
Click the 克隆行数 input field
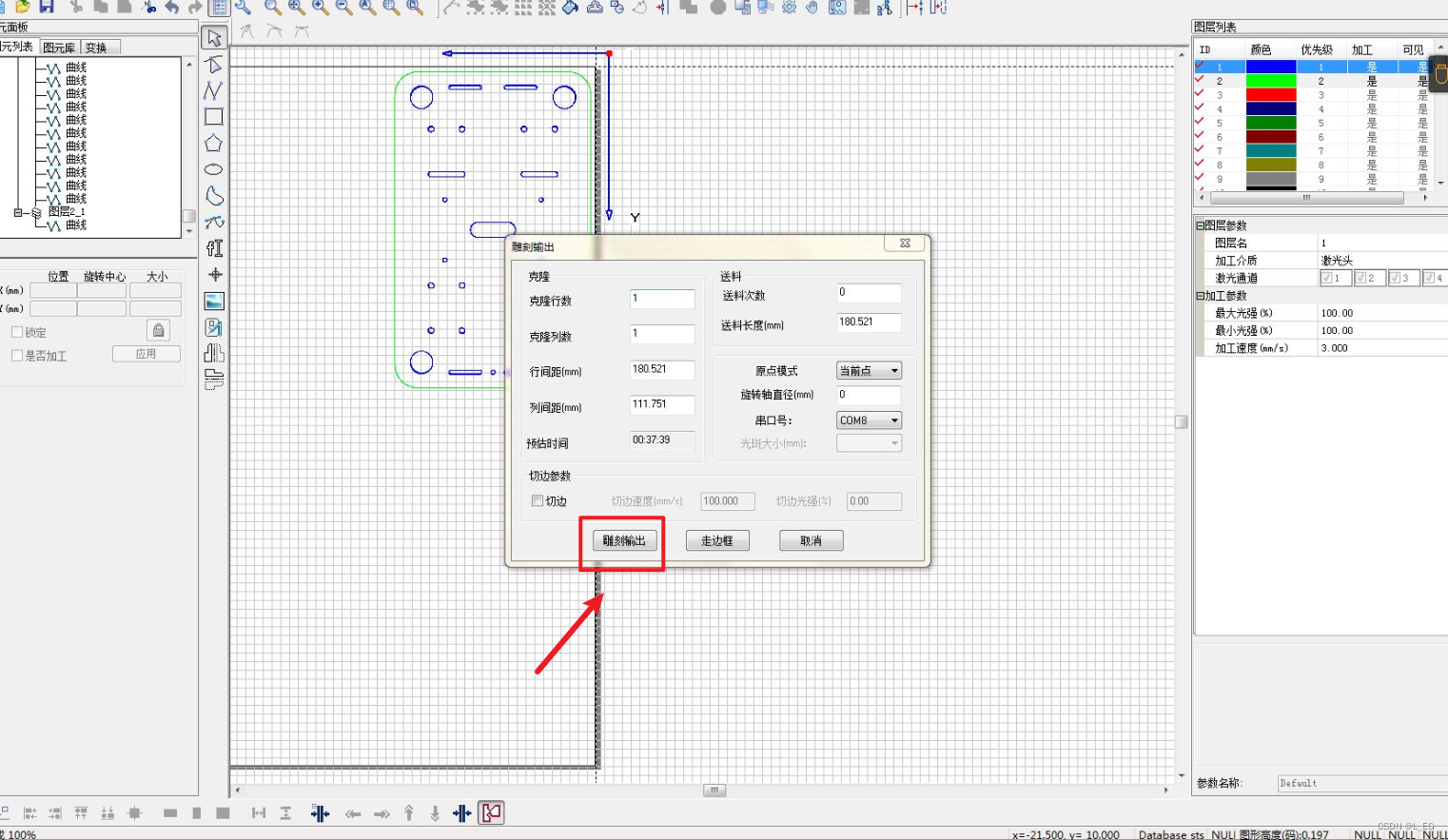pyautogui.click(x=662, y=299)
